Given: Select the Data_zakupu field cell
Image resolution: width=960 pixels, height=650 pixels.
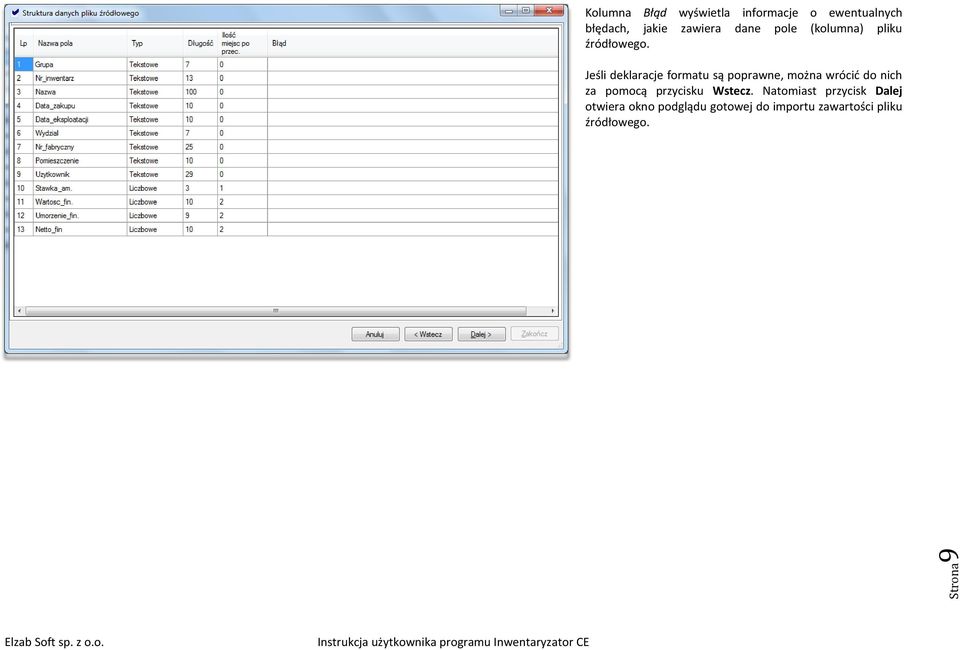Looking at the screenshot, I should (x=80, y=106).
